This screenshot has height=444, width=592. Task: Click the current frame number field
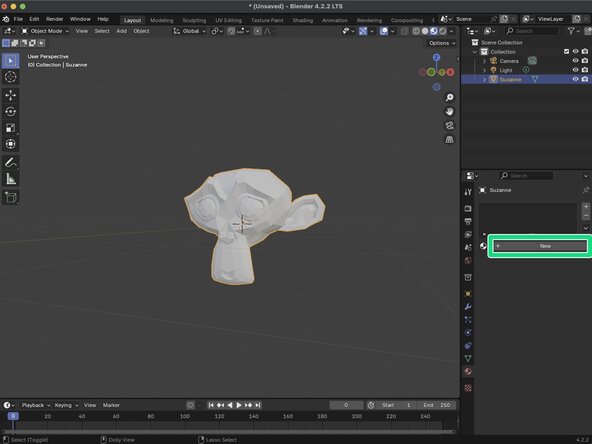tap(346, 405)
